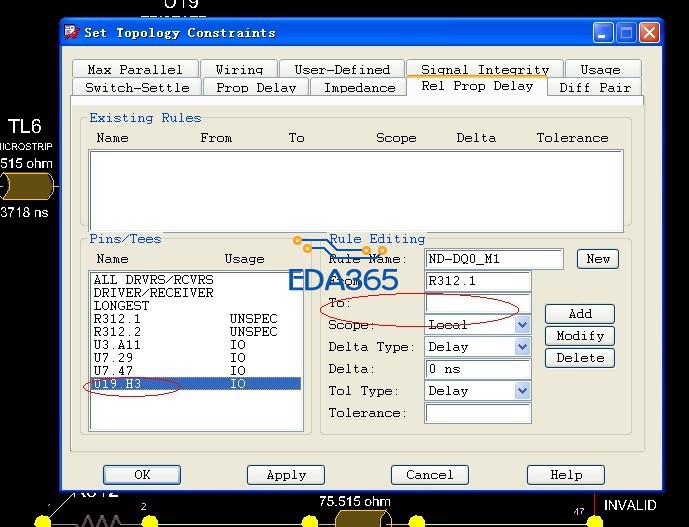Click the Rule Name input field

[x=494, y=259]
